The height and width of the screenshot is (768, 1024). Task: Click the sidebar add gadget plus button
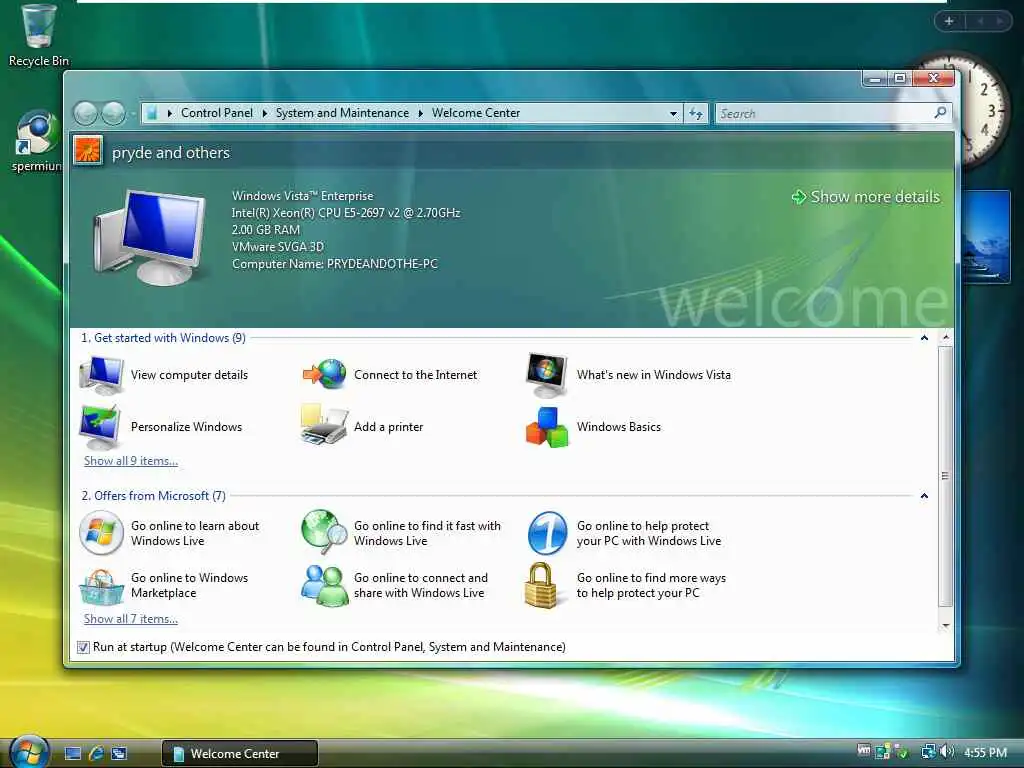click(949, 21)
